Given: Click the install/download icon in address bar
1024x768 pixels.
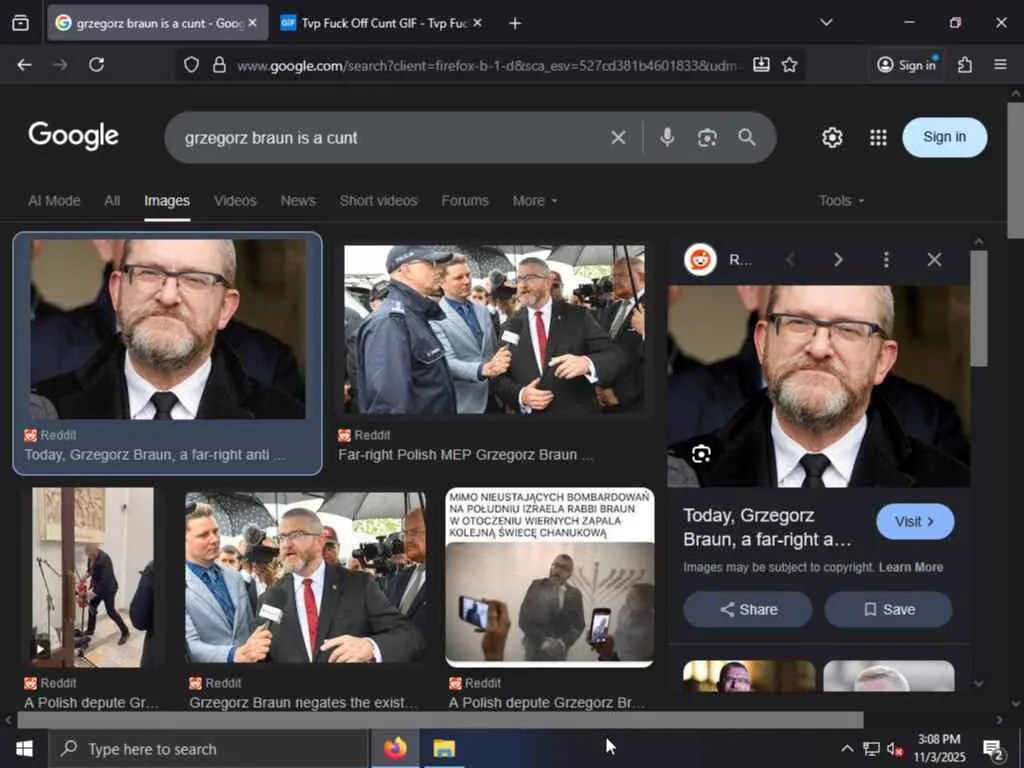Looking at the screenshot, I should (761, 65).
